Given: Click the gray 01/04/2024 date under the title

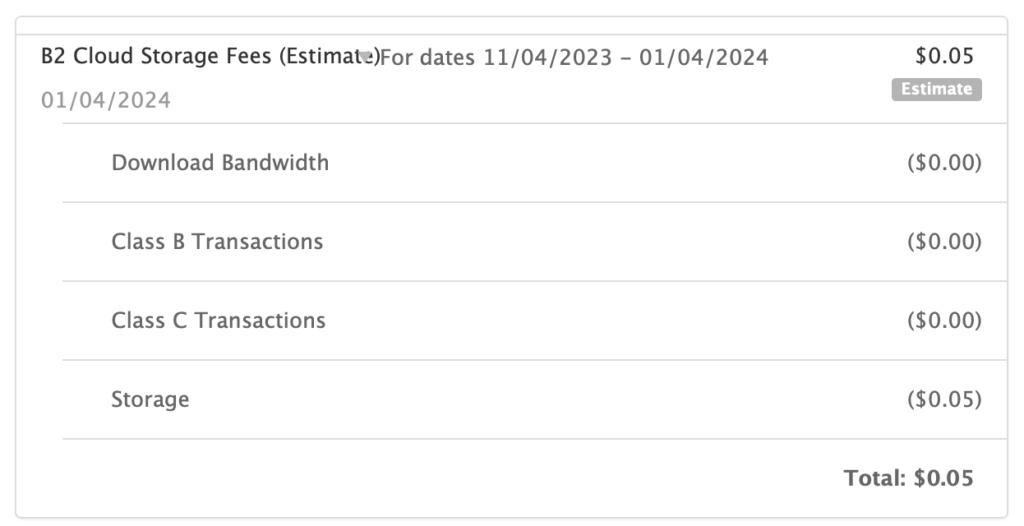Looking at the screenshot, I should click(x=106, y=100).
